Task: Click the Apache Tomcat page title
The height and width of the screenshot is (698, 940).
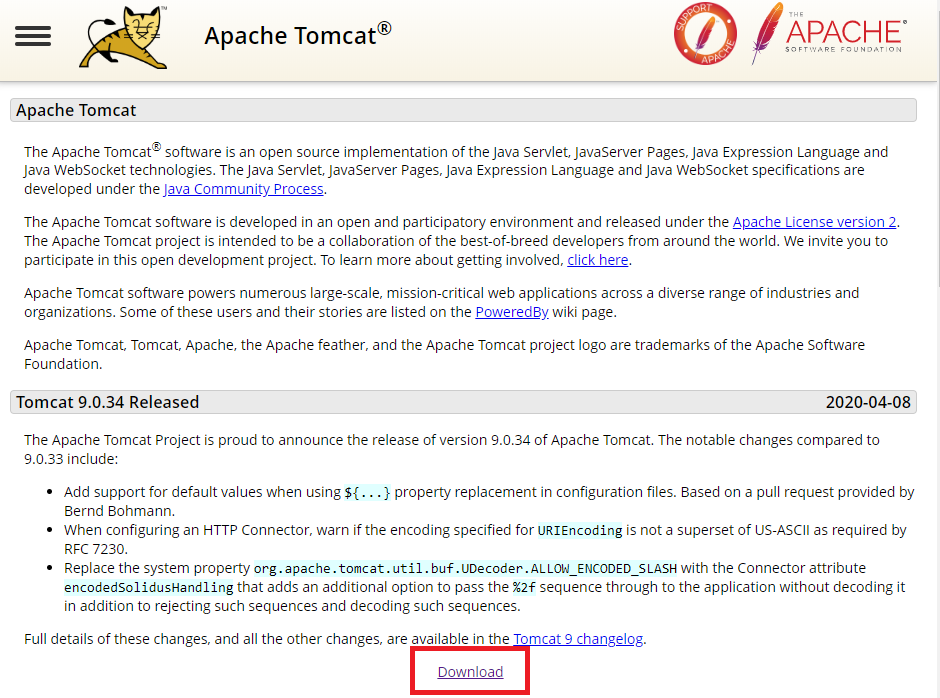Action: 298,35
